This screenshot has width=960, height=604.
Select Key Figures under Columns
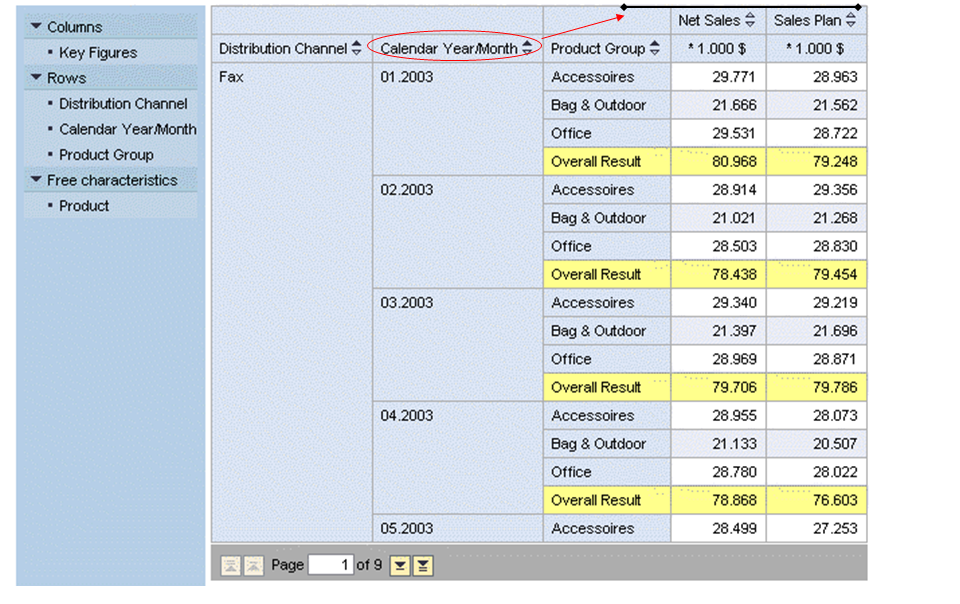(98, 53)
